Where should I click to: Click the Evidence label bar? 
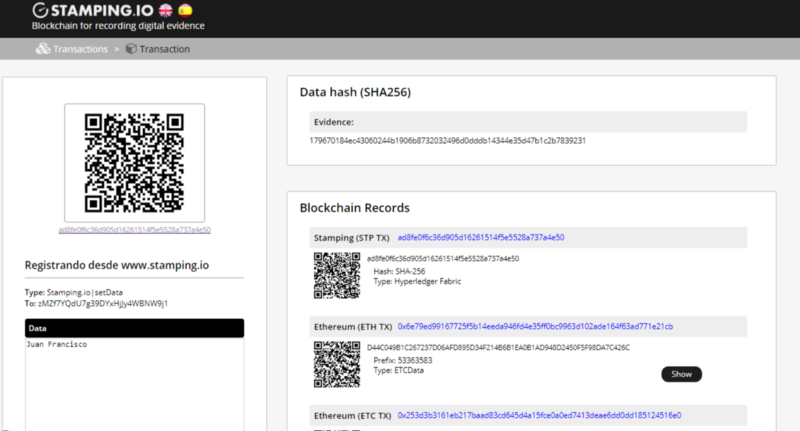528,122
